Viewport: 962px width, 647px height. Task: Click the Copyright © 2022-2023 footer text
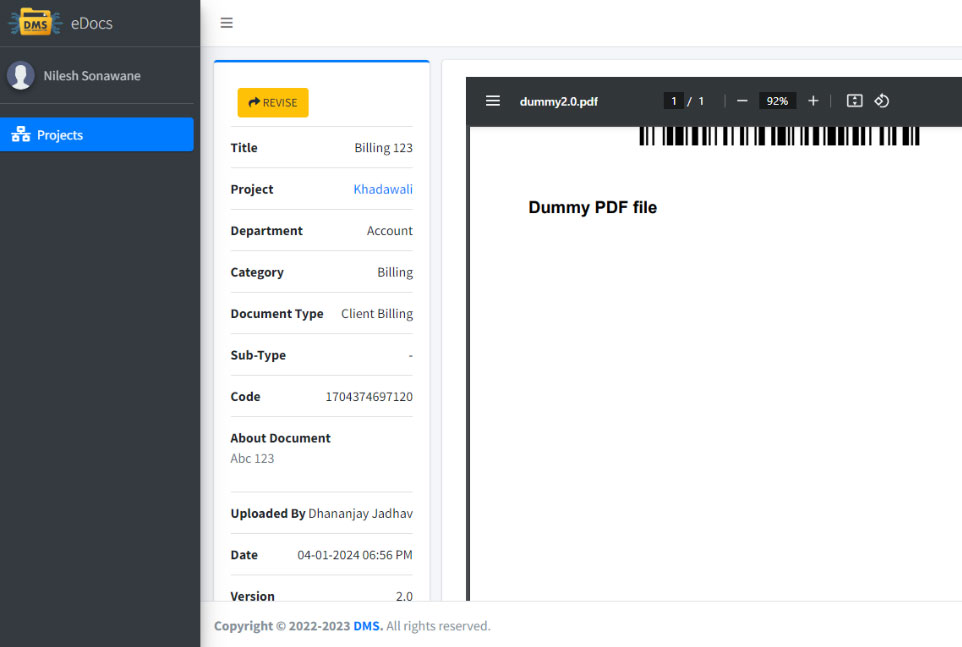(x=282, y=626)
